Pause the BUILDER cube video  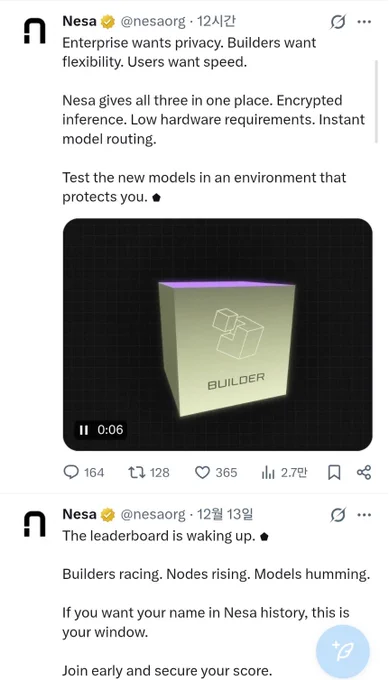84,430
